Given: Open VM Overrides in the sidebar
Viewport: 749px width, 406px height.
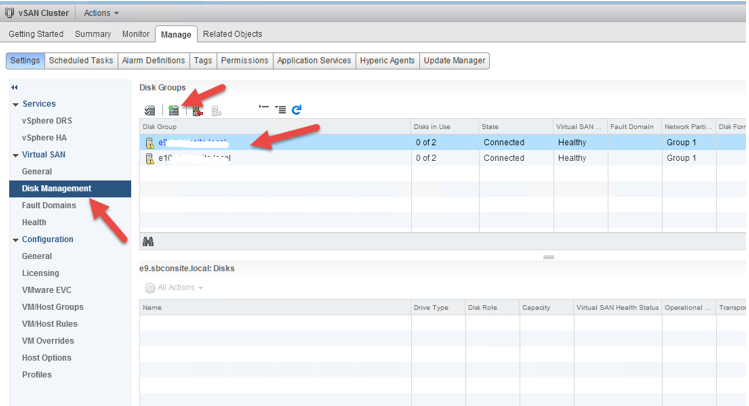Looking at the screenshot, I should pos(48,341).
